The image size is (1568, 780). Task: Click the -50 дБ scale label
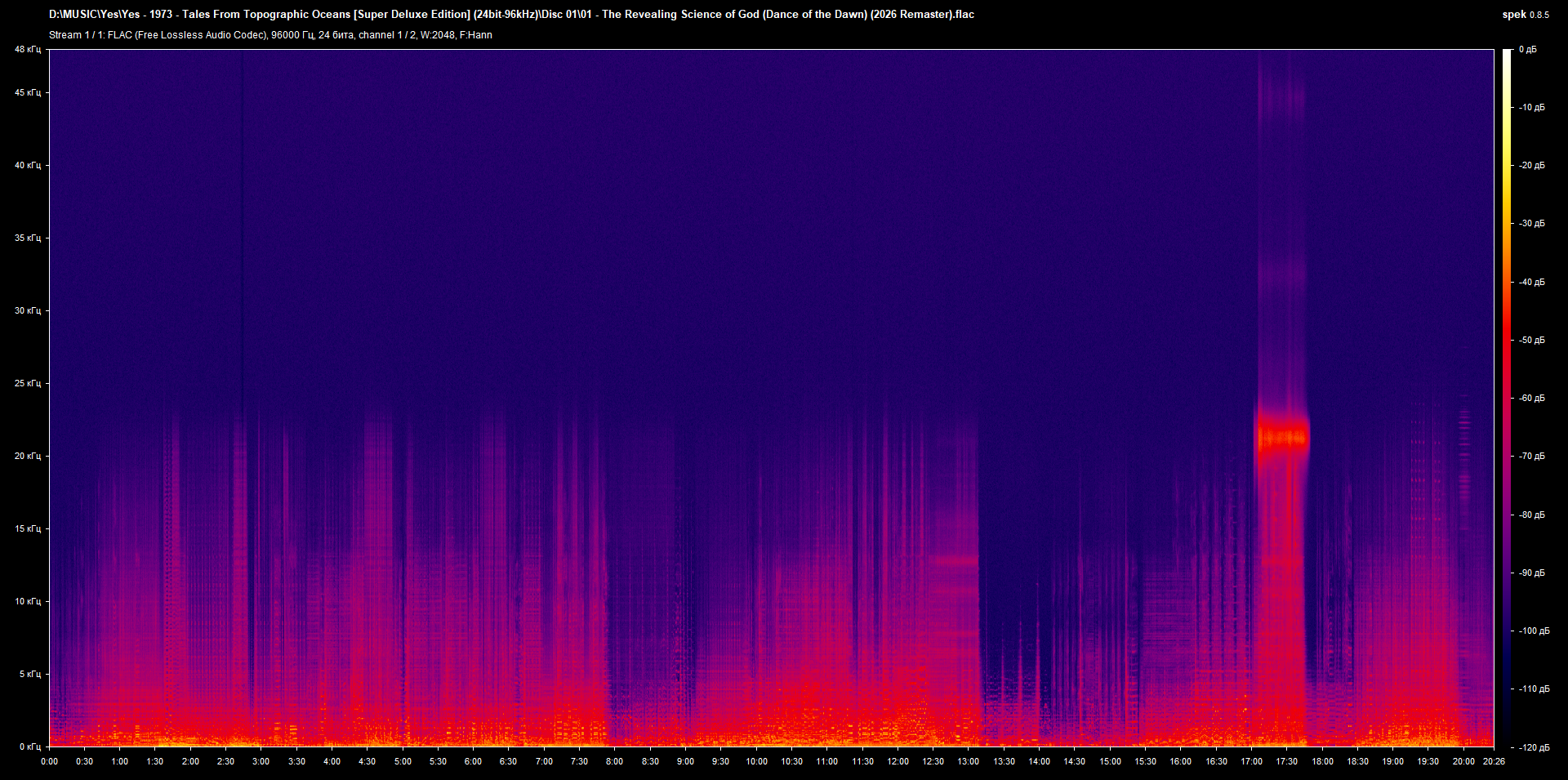click(1532, 341)
